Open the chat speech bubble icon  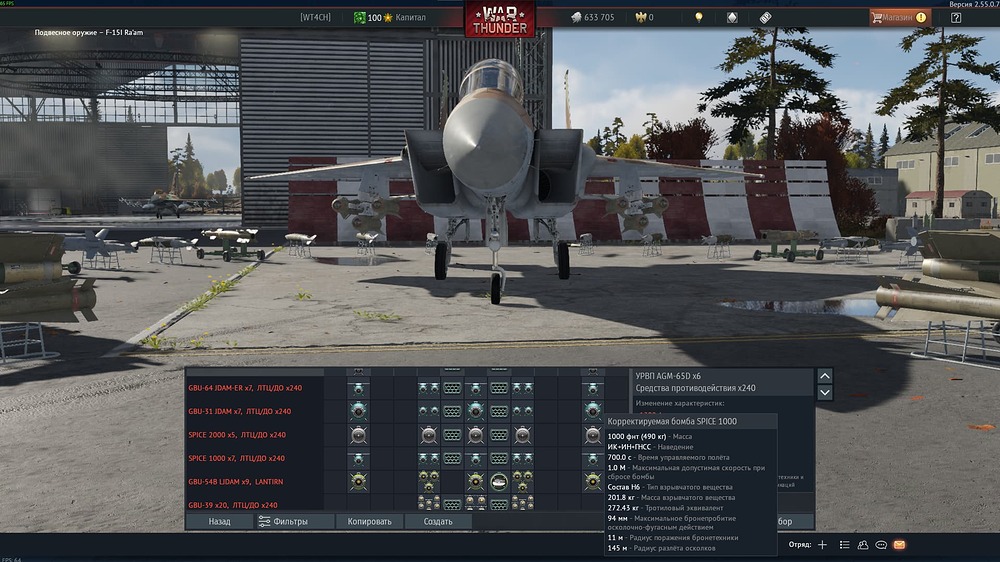(x=881, y=545)
